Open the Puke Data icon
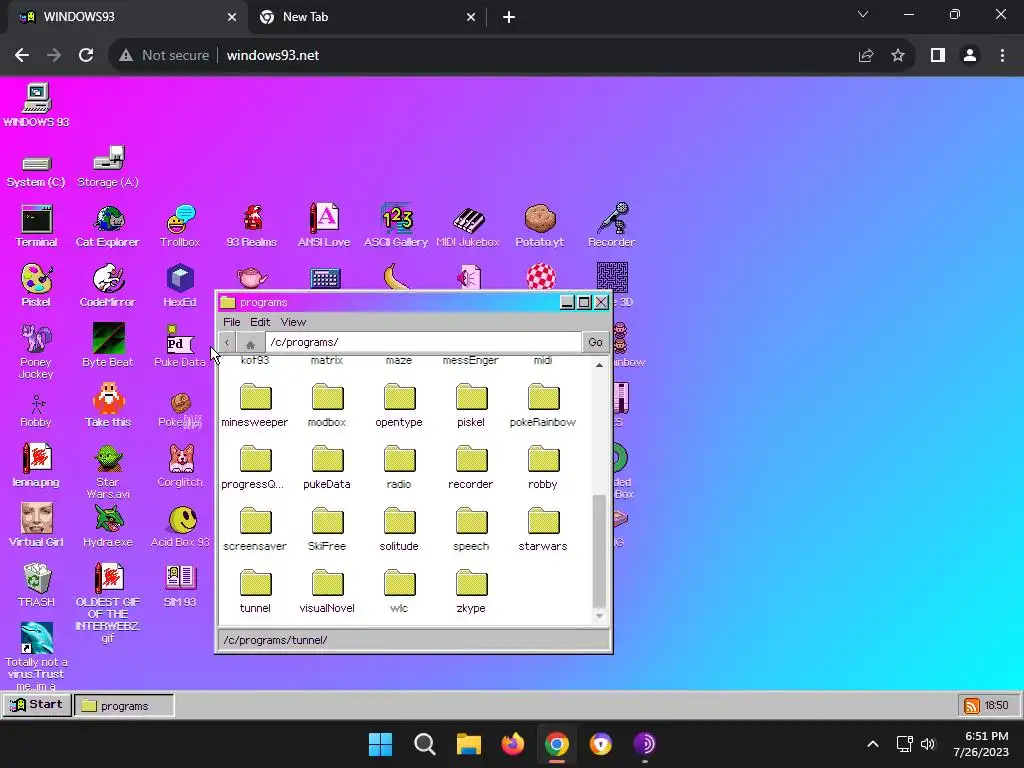1024x768 pixels. tap(180, 345)
